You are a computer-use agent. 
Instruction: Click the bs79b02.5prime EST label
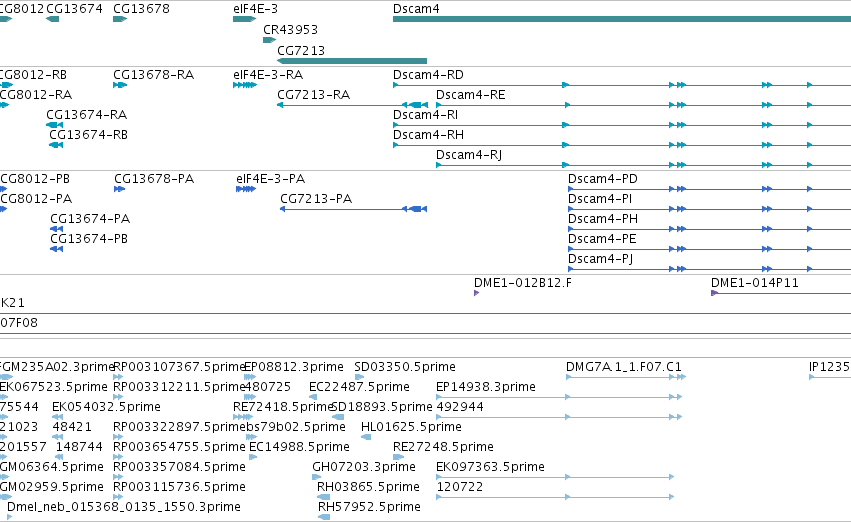[x=296, y=427]
